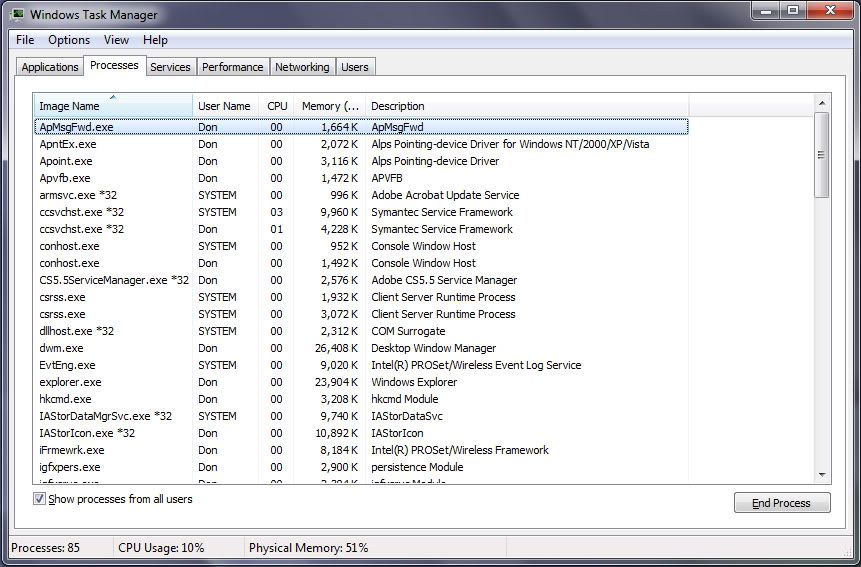Select the CS5.5ServiceManager.exe *32 process
This screenshot has width=861, height=567.
361,280
